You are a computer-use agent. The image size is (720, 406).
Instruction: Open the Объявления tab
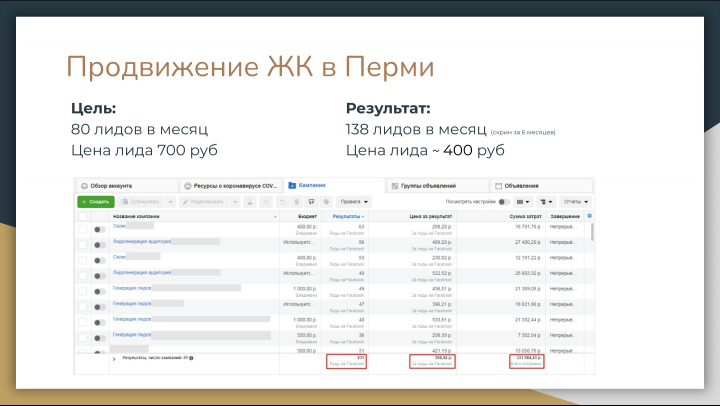coord(541,186)
